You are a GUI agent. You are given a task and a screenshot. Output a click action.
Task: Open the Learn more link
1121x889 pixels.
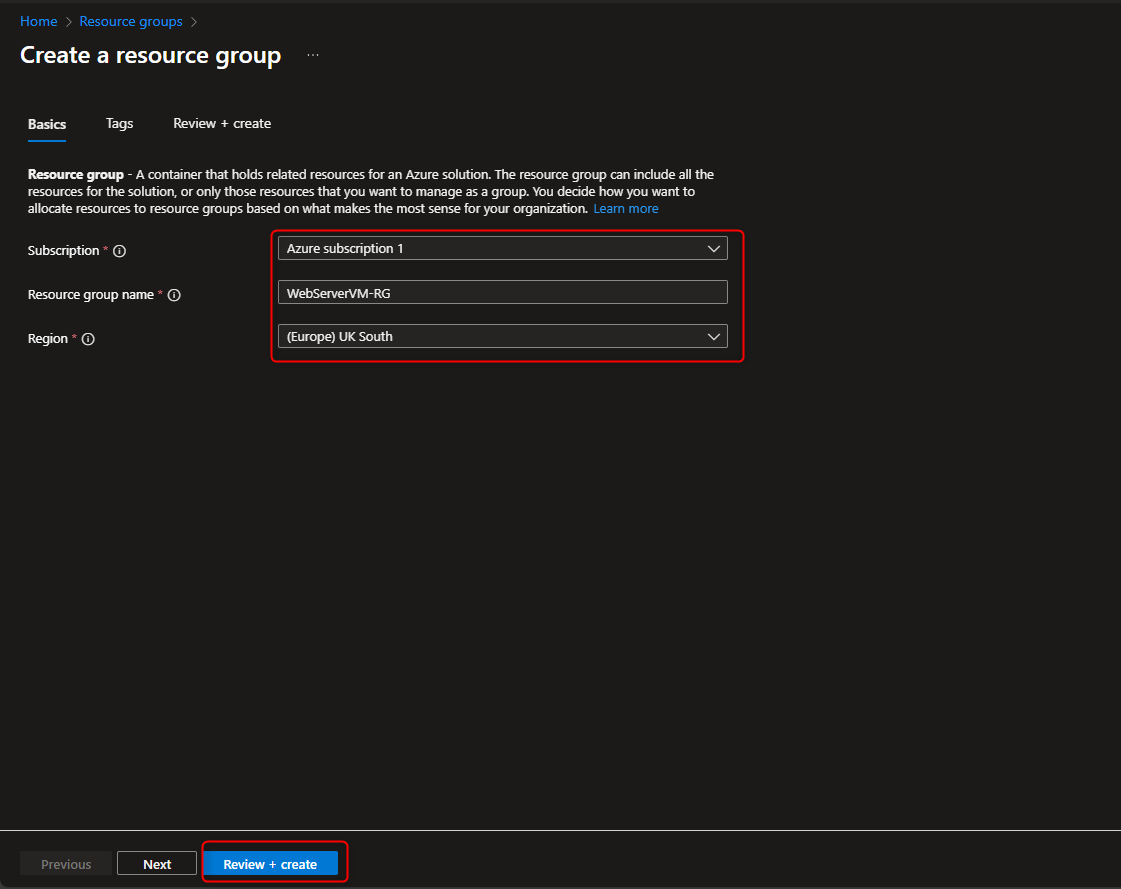click(x=625, y=208)
